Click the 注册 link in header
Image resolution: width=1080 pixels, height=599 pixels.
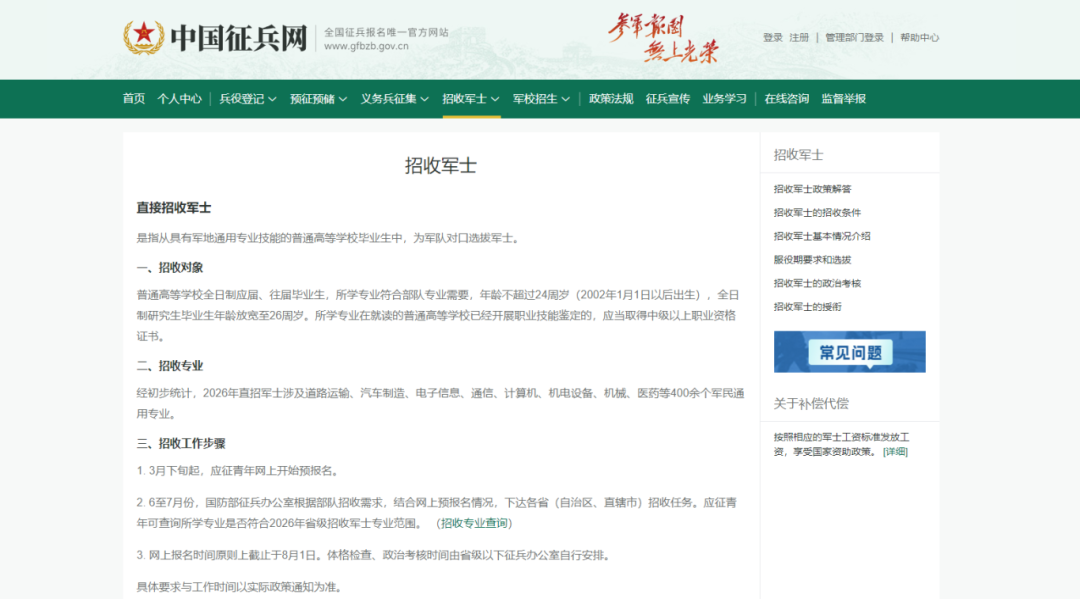tap(799, 38)
